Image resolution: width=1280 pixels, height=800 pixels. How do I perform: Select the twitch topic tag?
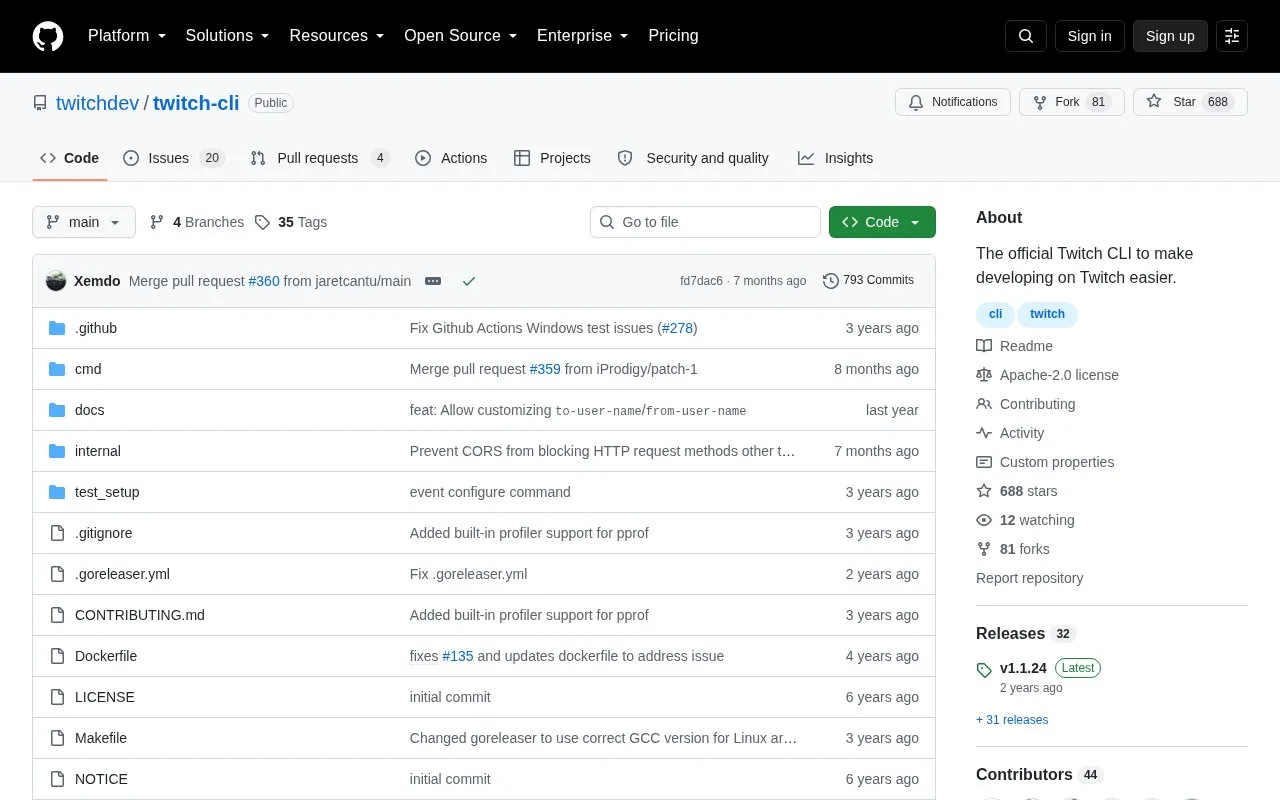(x=1047, y=314)
